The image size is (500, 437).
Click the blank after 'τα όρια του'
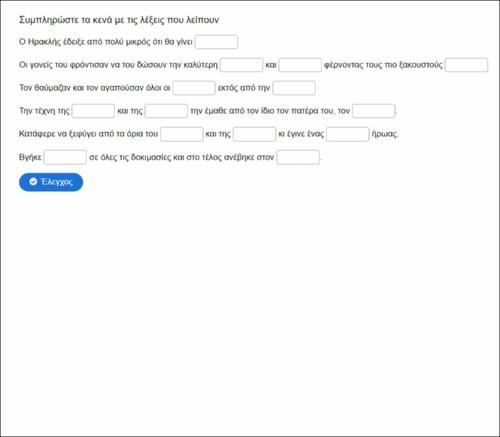click(182, 134)
